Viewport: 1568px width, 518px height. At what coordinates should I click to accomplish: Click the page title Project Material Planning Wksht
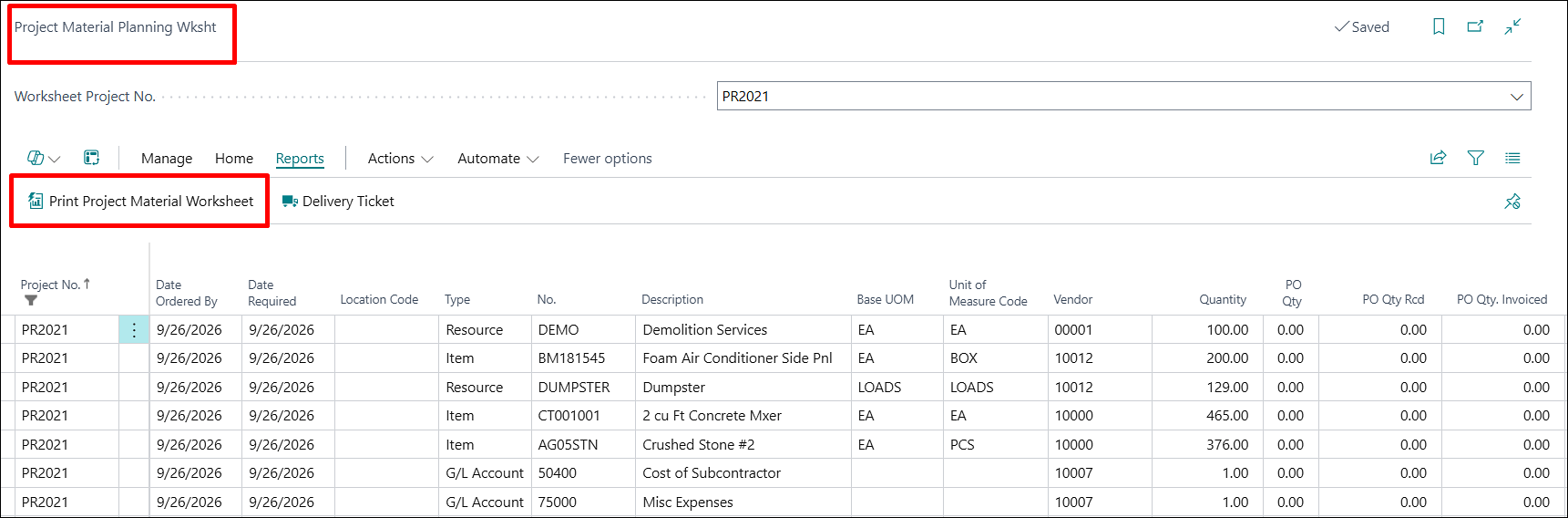pyautogui.click(x=116, y=27)
